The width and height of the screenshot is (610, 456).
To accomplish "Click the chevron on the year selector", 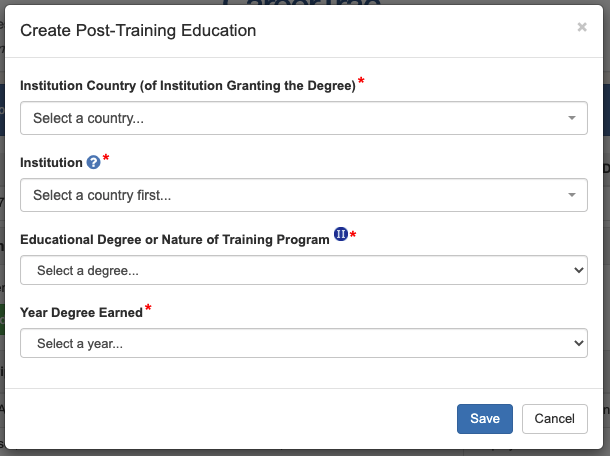I will coord(577,343).
